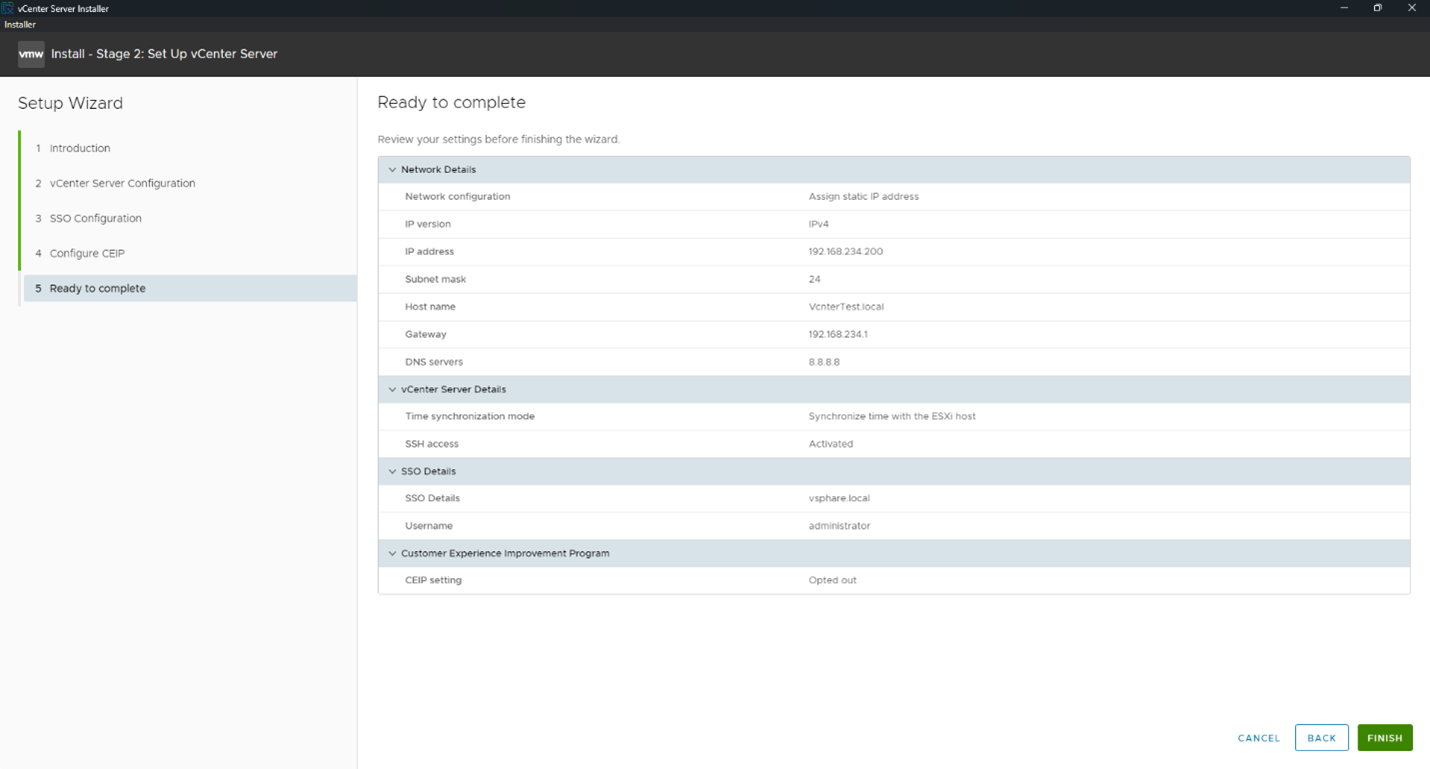The image size is (1430, 769).
Task: Click the DNS servers 8.8.8.8 row
Action: (824, 361)
